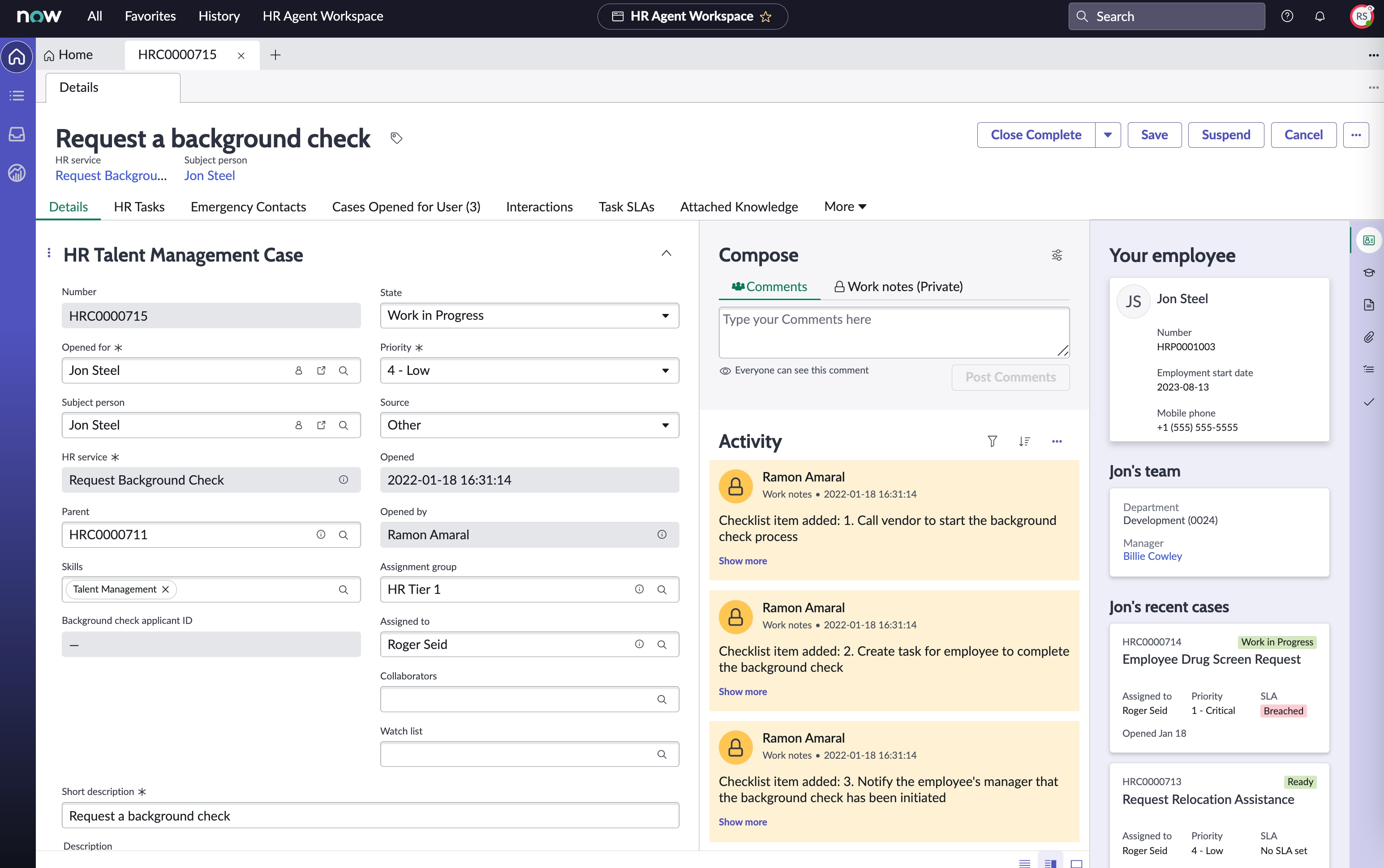Switch Activity to card view
Image resolution: width=1384 pixels, height=868 pixels.
(x=1076, y=863)
